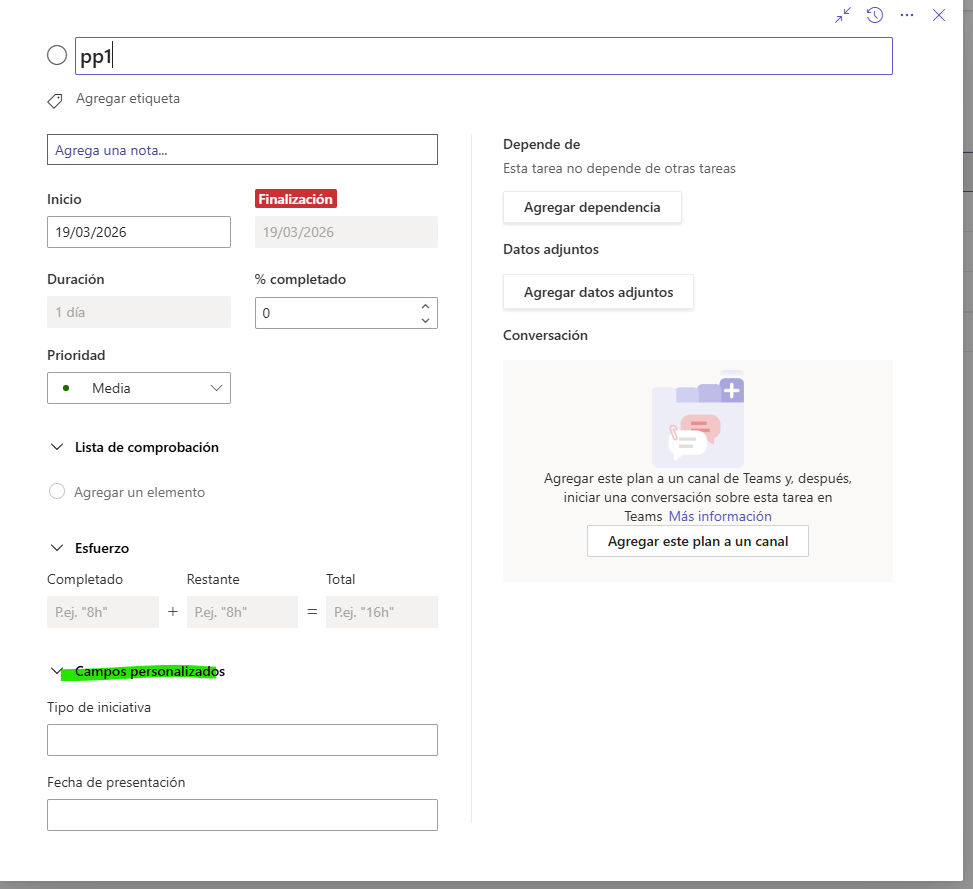
Task: Click the 'Agrega una nota' field
Action: point(242,150)
